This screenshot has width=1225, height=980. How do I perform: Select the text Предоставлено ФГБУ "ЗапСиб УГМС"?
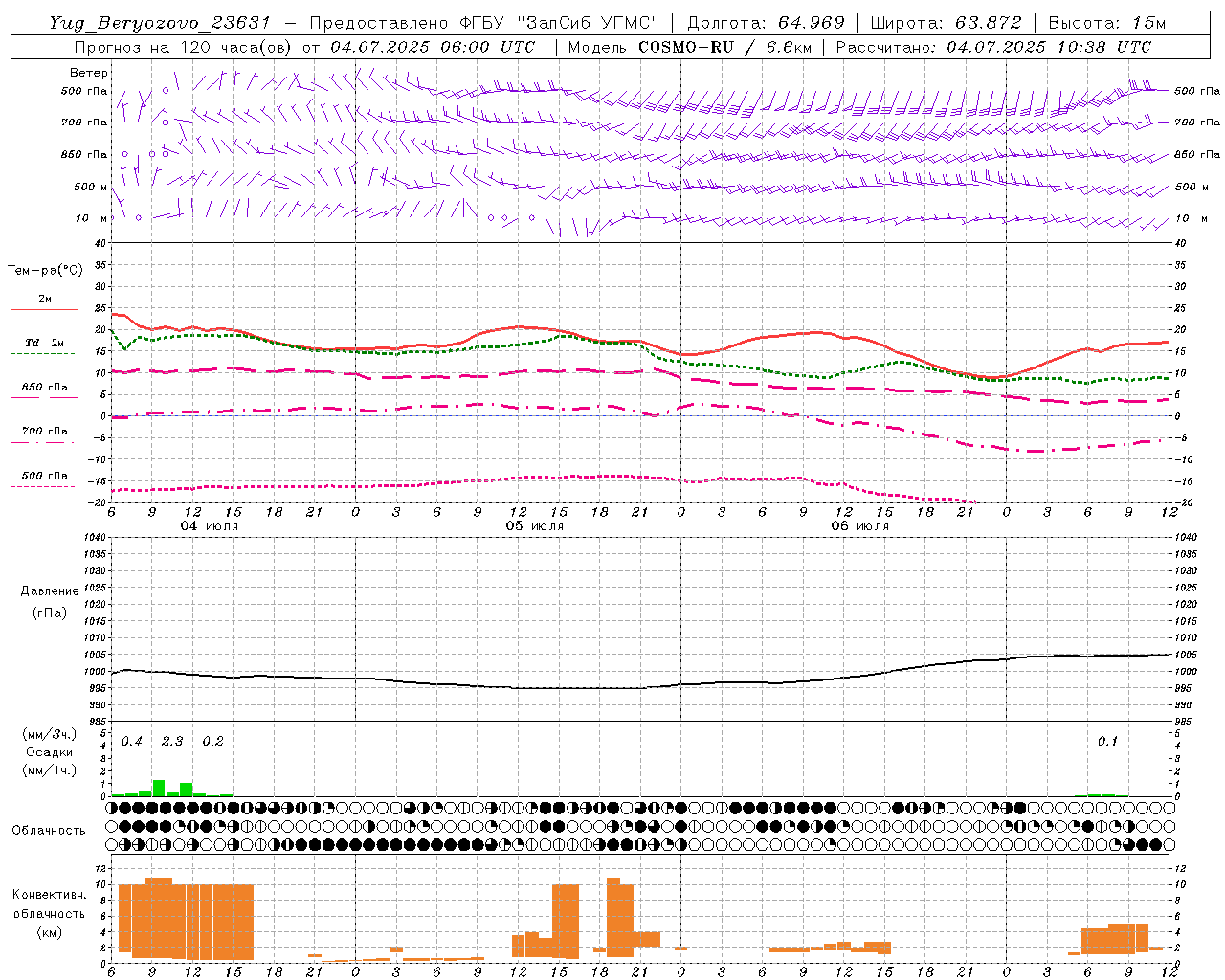[x=484, y=23]
